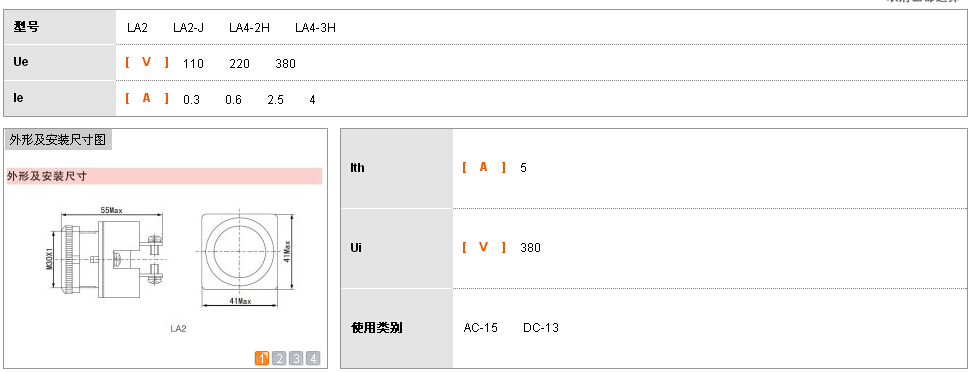The image size is (974, 372).
Task: Click the orange [A] unit beside Ith
Action: (484, 167)
